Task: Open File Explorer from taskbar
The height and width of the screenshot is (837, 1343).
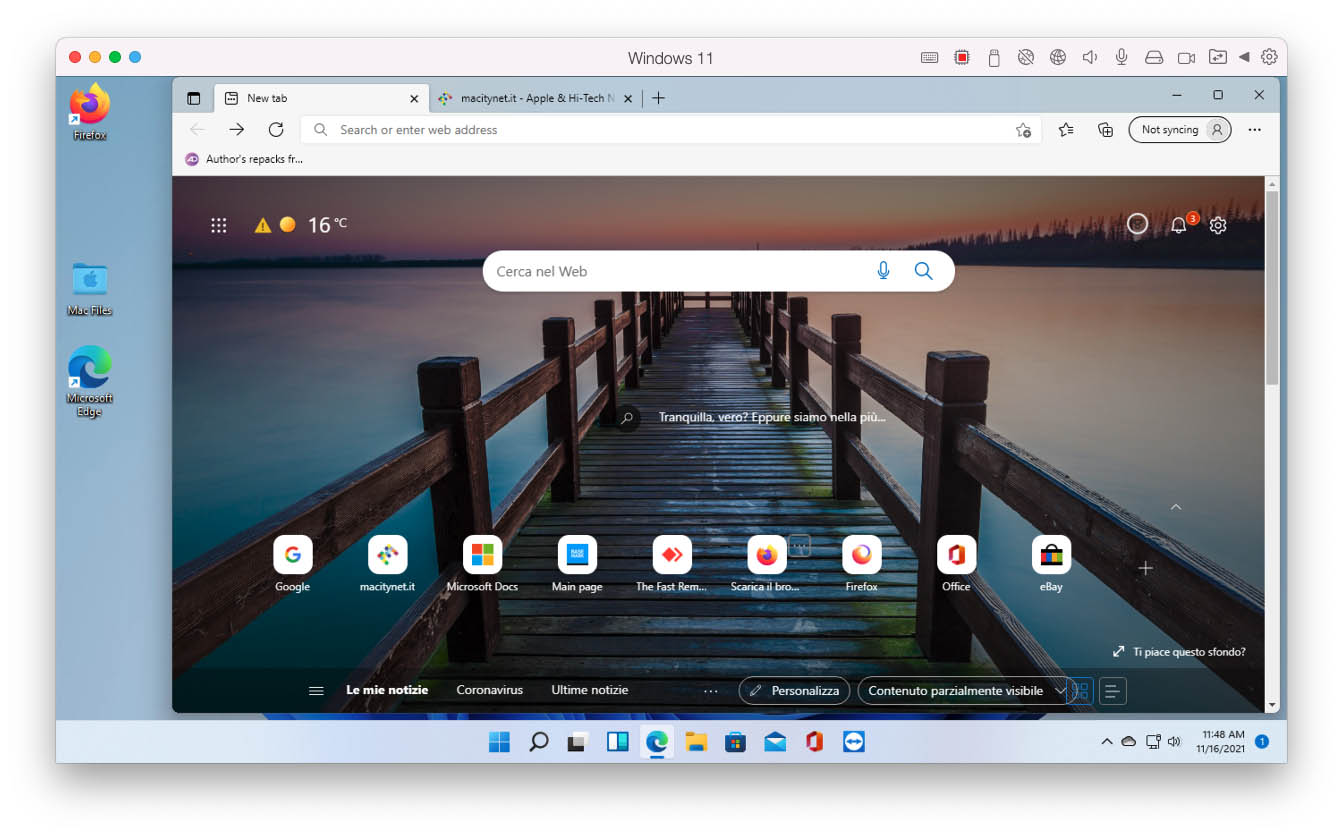Action: 696,742
